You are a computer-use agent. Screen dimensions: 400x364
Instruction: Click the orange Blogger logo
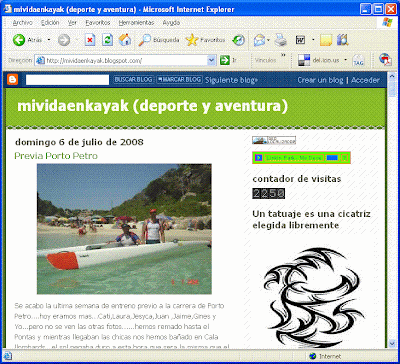(13, 80)
